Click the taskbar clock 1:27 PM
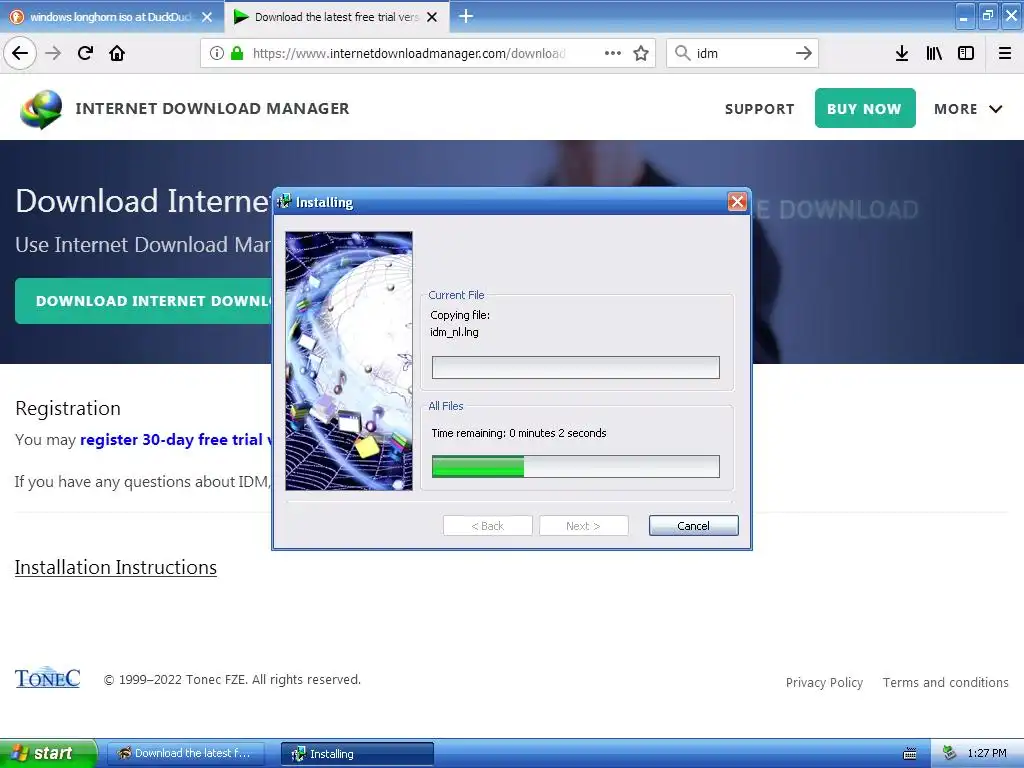Image resolution: width=1024 pixels, height=768 pixels. (986, 753)
